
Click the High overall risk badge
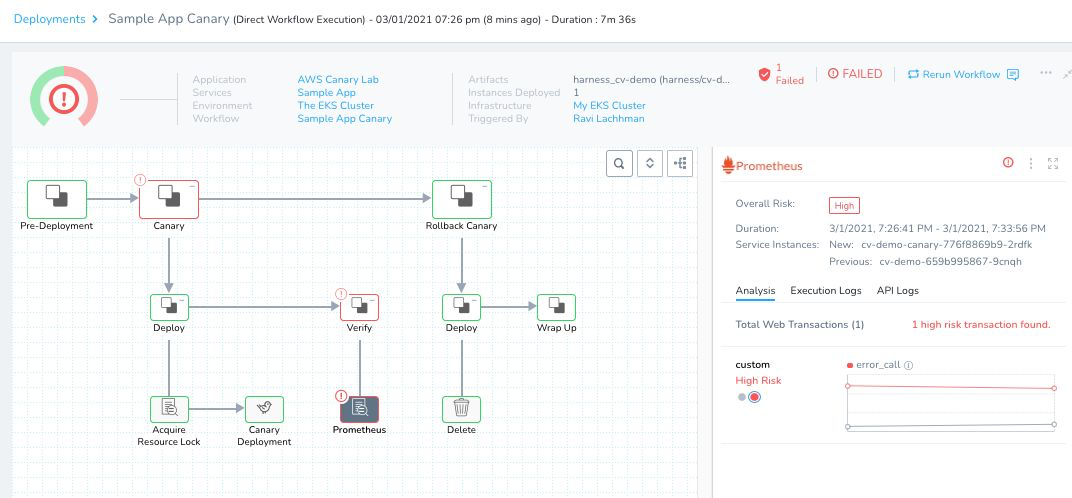tap(844, 205)
